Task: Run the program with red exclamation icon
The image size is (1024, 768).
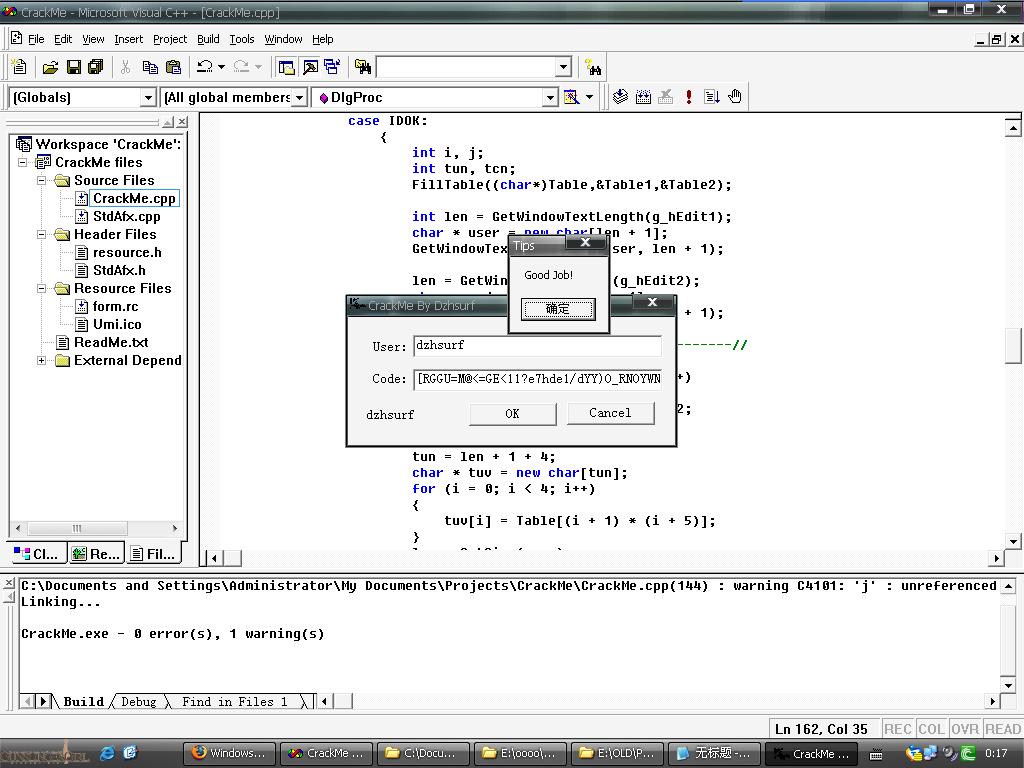Action: tap(689, 97)
